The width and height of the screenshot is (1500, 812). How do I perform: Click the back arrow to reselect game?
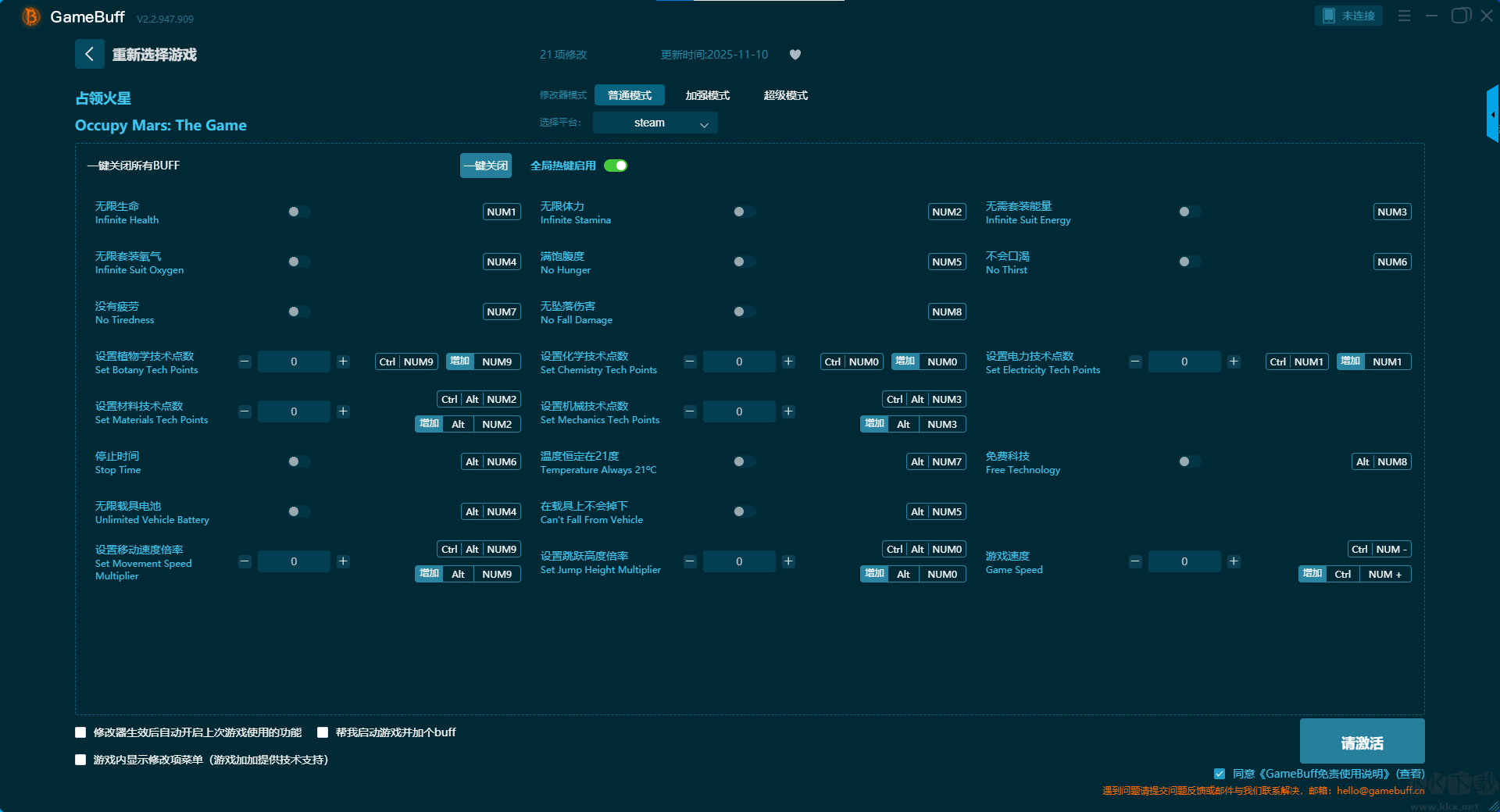click(x=89, y=54)
